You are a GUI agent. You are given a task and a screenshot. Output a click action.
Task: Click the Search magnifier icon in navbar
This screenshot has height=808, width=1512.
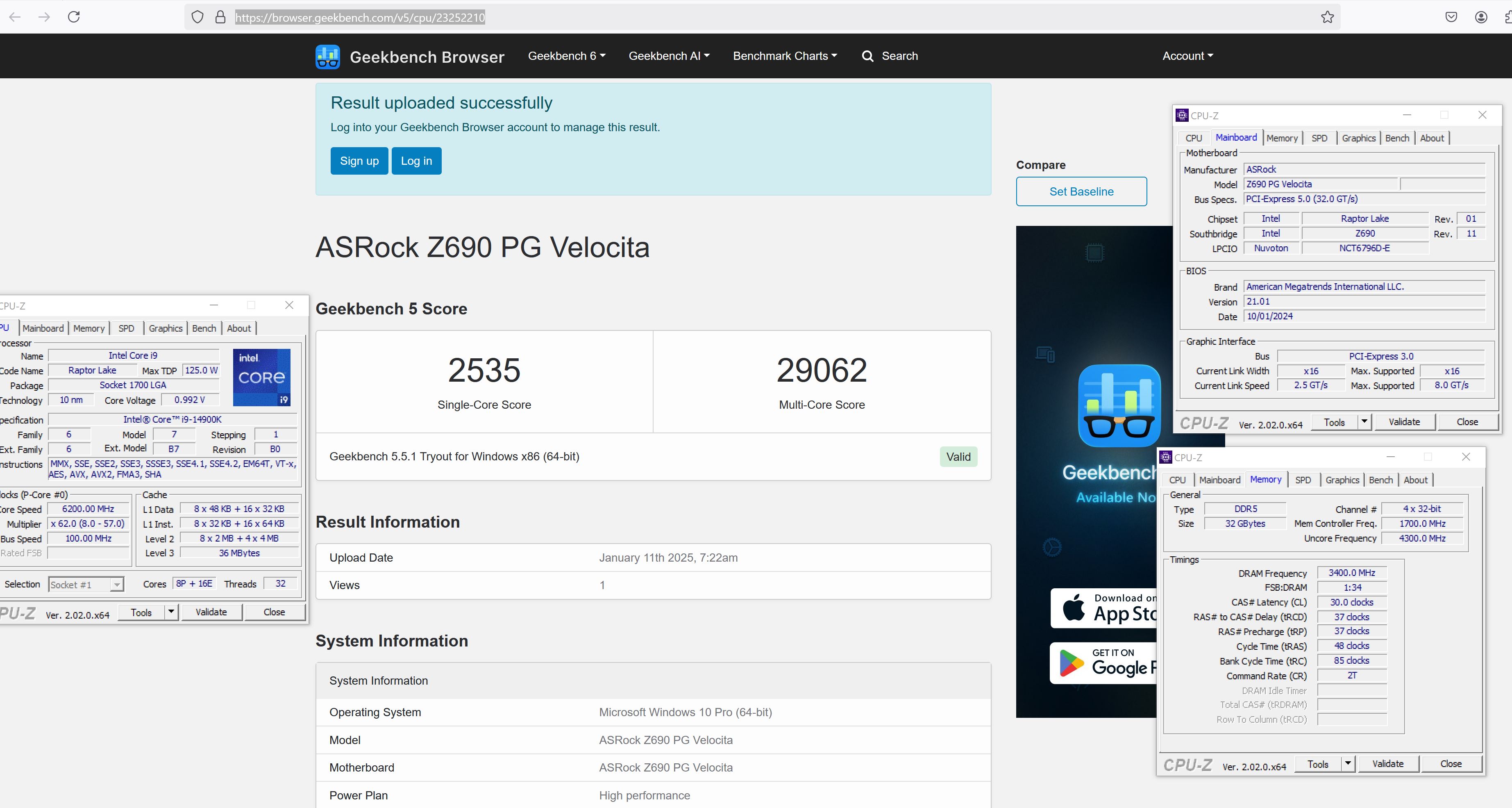pyautogui.click(x=867, y=56)
